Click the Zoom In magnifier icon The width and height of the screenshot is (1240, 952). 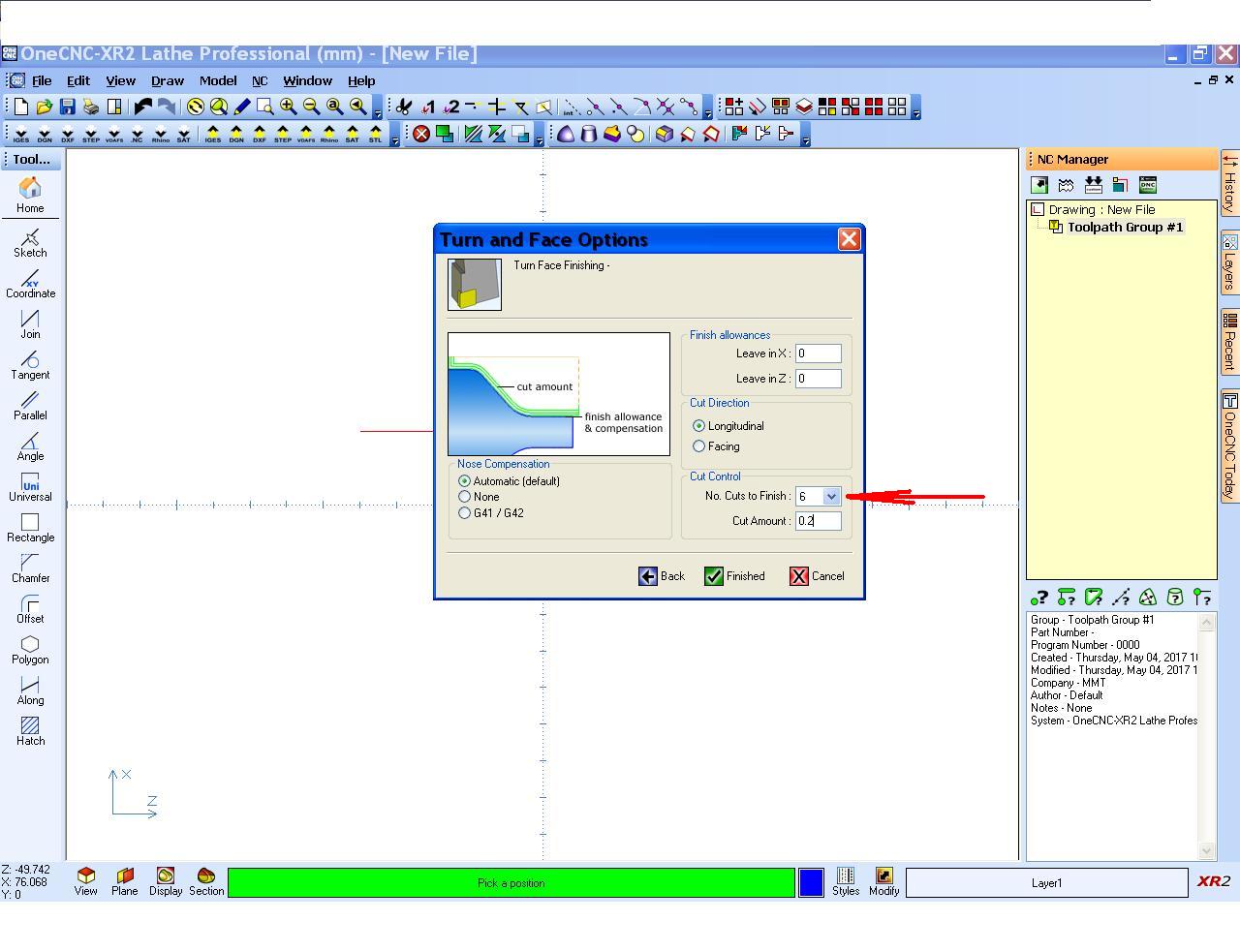tap(288, 107)
